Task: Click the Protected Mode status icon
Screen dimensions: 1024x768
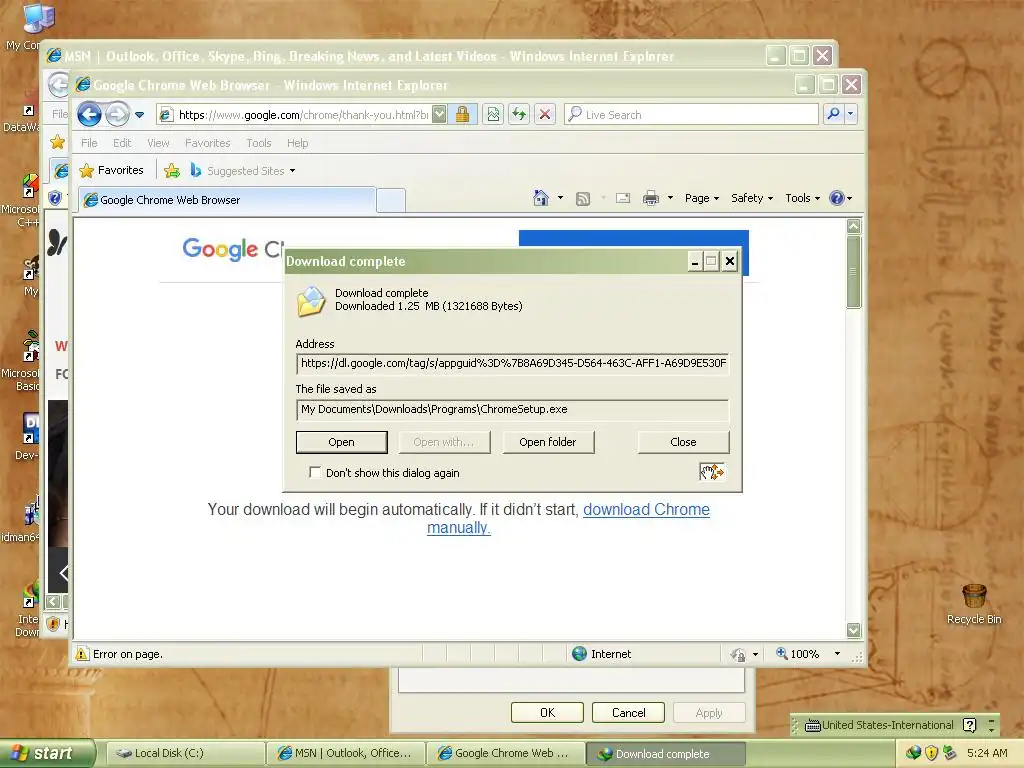Action: point(738,654)
